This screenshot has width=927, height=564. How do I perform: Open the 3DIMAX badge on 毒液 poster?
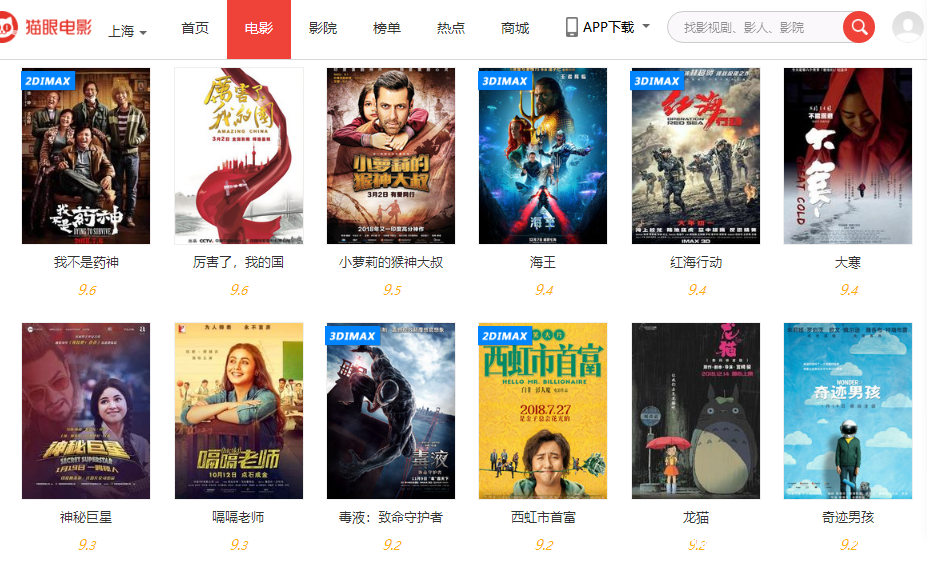(353, 335)
